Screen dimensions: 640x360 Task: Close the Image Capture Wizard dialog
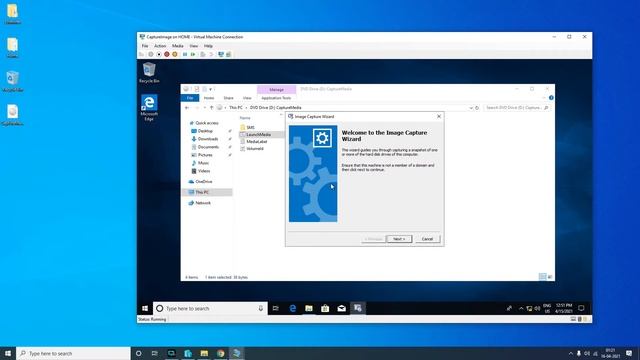coord(439,116)
